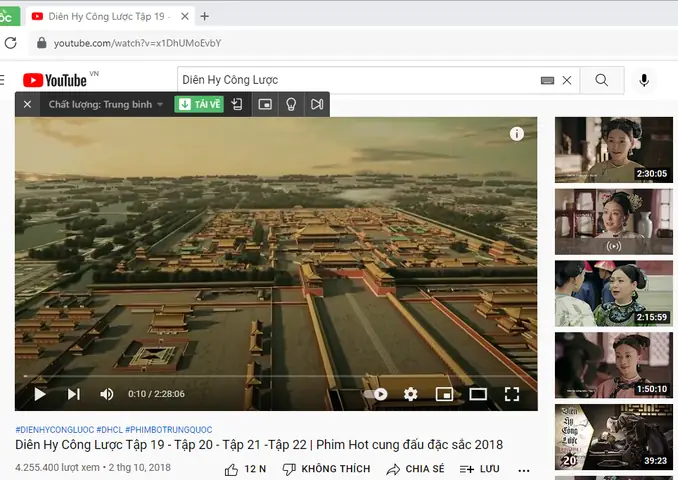This screenshot has width=678, height=480.
Task: Open a new browser tab
Action: (x=205, y=16)
